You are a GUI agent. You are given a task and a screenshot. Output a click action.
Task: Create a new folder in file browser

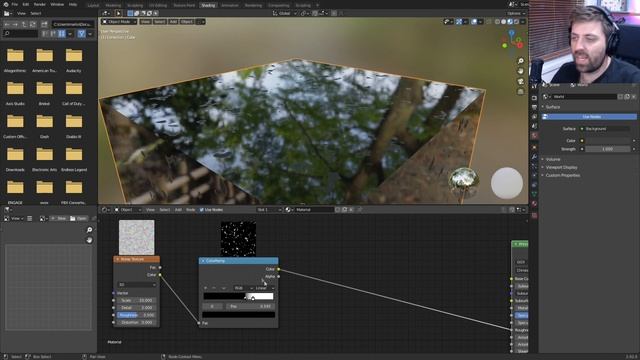tap(44, 24)
